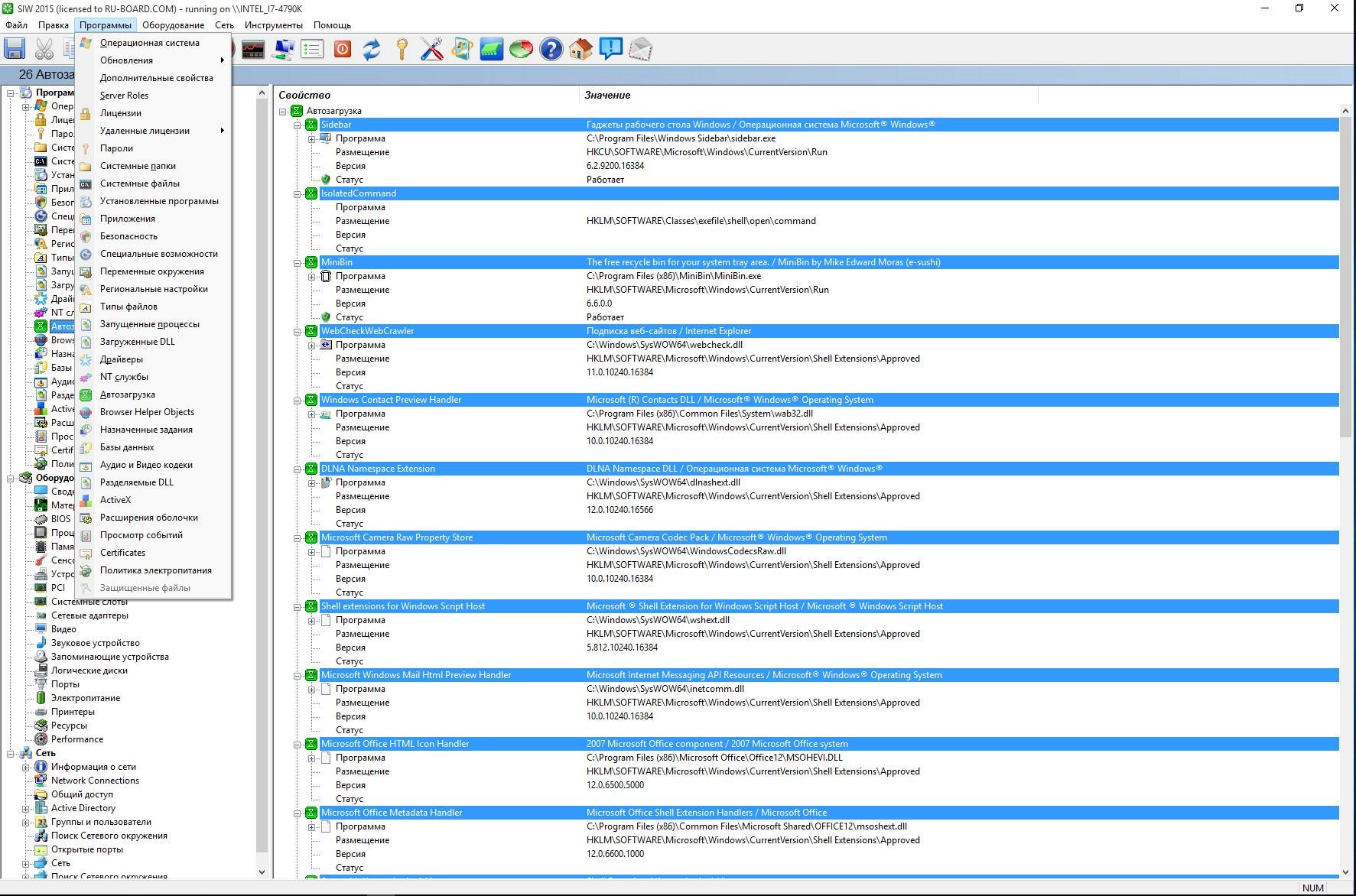
Task: Open the performance graph monitor toolbar icon
Action: (252, 50)
